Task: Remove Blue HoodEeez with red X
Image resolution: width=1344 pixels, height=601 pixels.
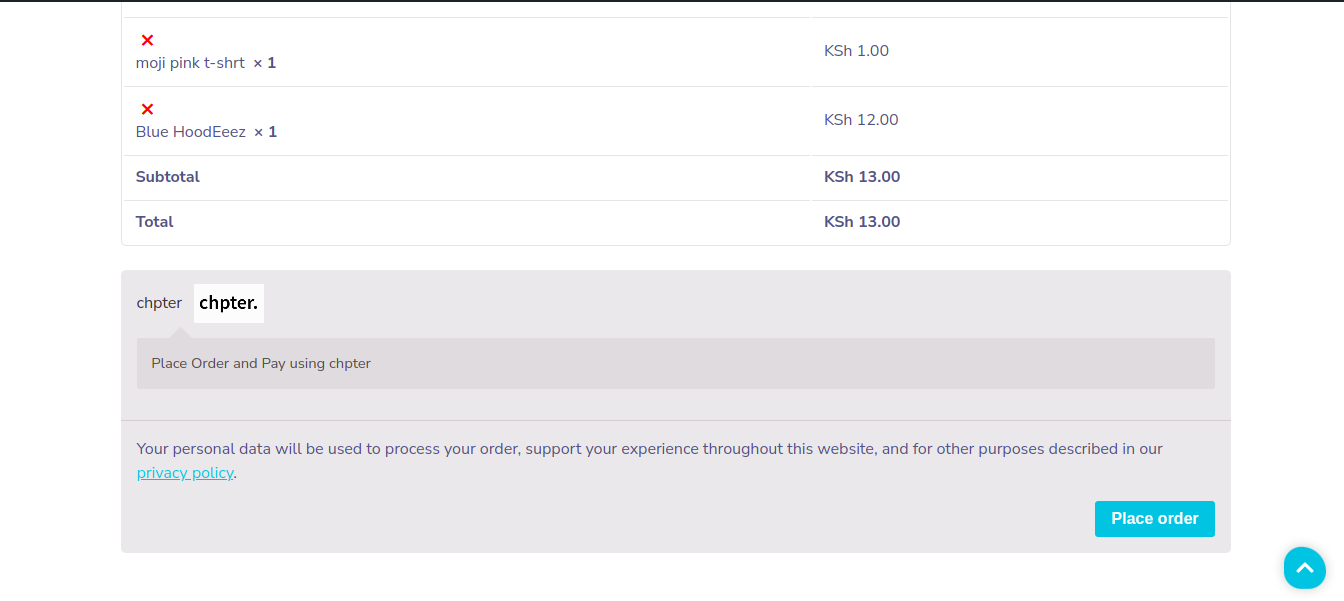Action: [147, 109]
